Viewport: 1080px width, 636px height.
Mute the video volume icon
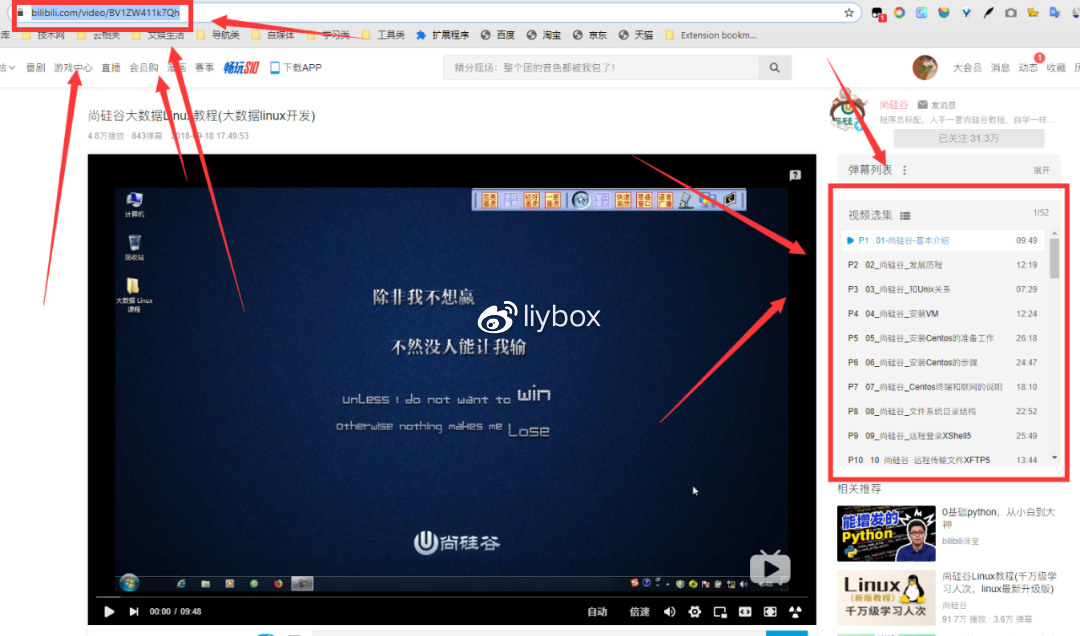coord(669,612)
